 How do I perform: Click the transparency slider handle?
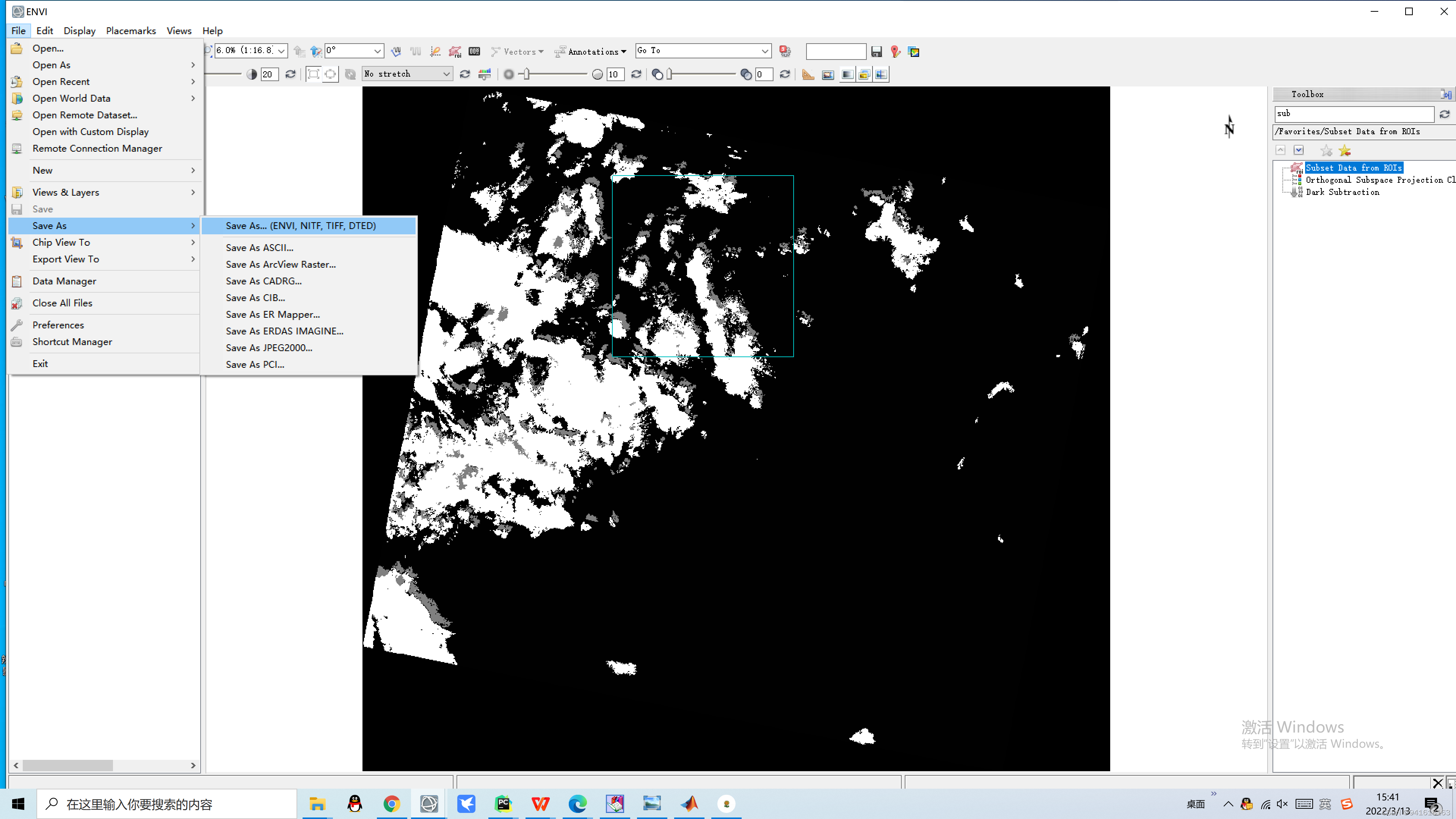(670, 74)
